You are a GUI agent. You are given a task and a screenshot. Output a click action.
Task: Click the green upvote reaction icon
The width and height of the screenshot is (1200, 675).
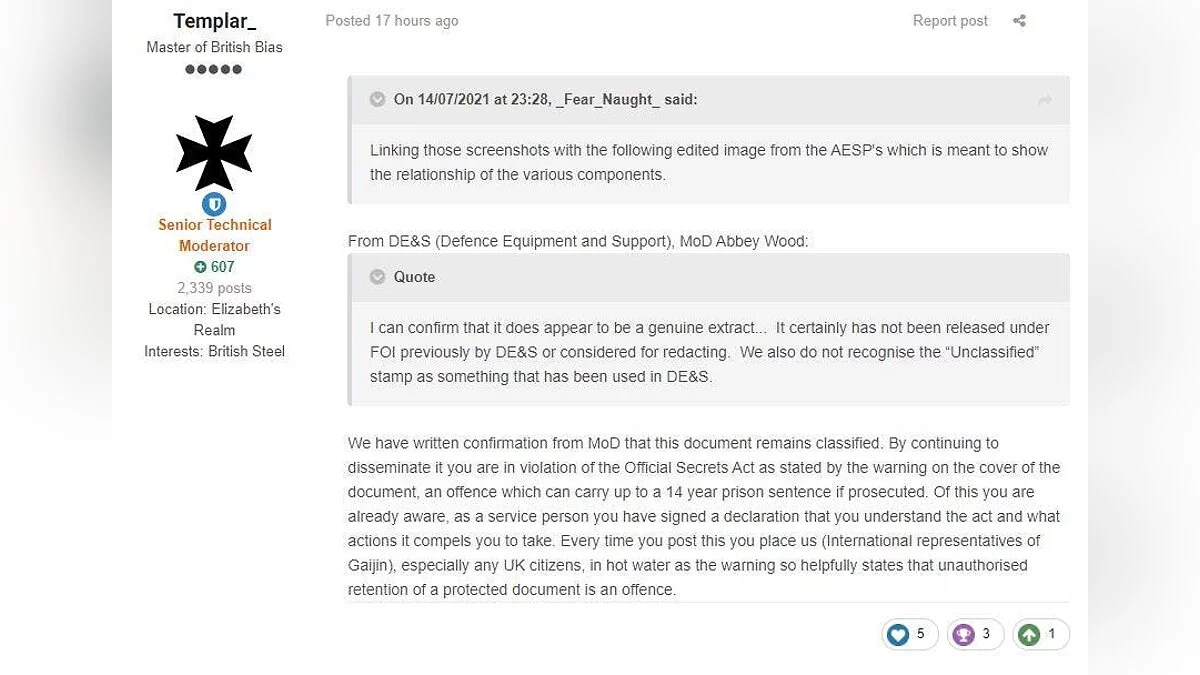tap(1028, 634)
